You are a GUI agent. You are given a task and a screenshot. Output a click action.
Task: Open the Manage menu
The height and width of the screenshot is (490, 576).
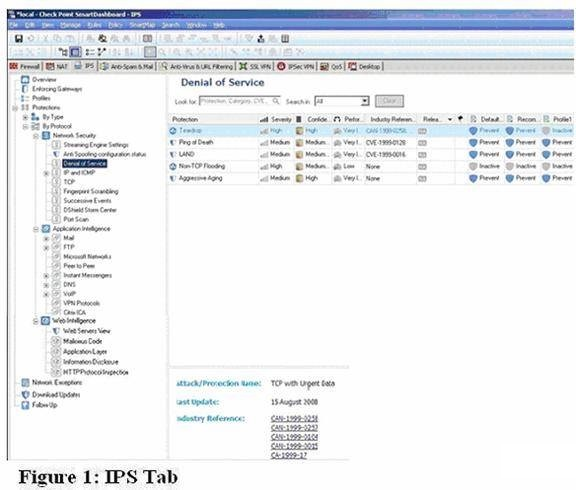coord(70,25)
